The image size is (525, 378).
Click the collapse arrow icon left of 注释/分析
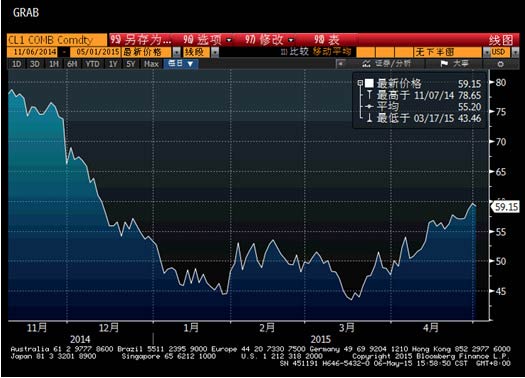pyautogui.click(x=341, y=64)
